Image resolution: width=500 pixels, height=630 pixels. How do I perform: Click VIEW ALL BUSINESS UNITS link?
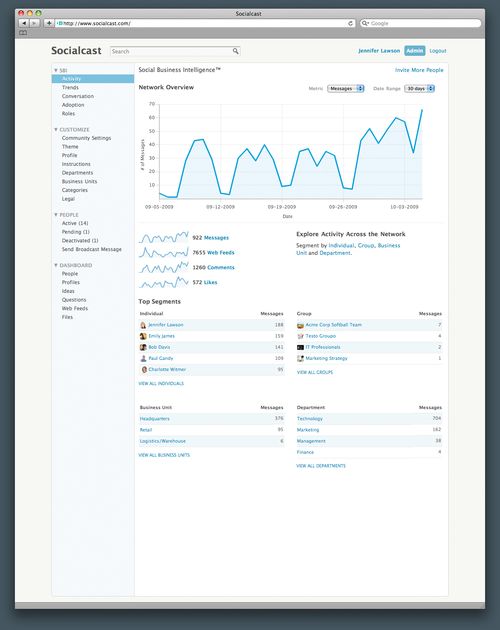point(164,455)
